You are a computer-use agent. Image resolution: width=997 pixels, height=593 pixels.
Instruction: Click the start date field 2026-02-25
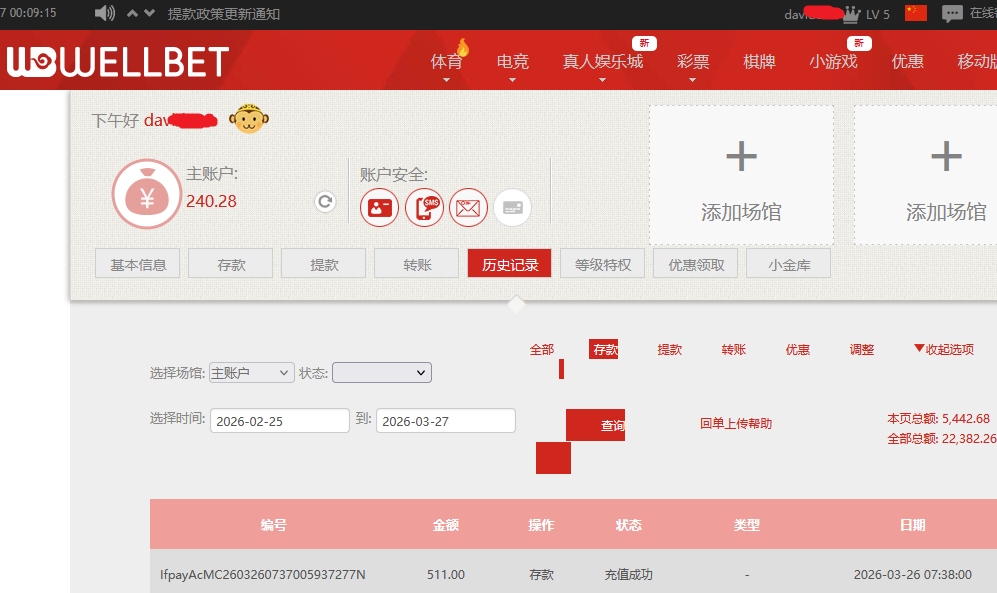(x=280, y=421)
